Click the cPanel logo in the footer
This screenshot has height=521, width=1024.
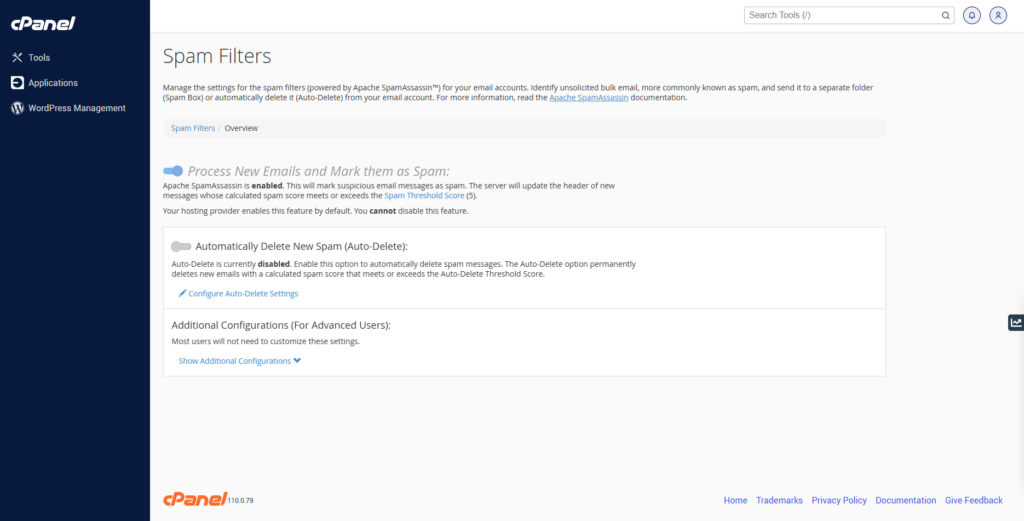tap(194, 499)
